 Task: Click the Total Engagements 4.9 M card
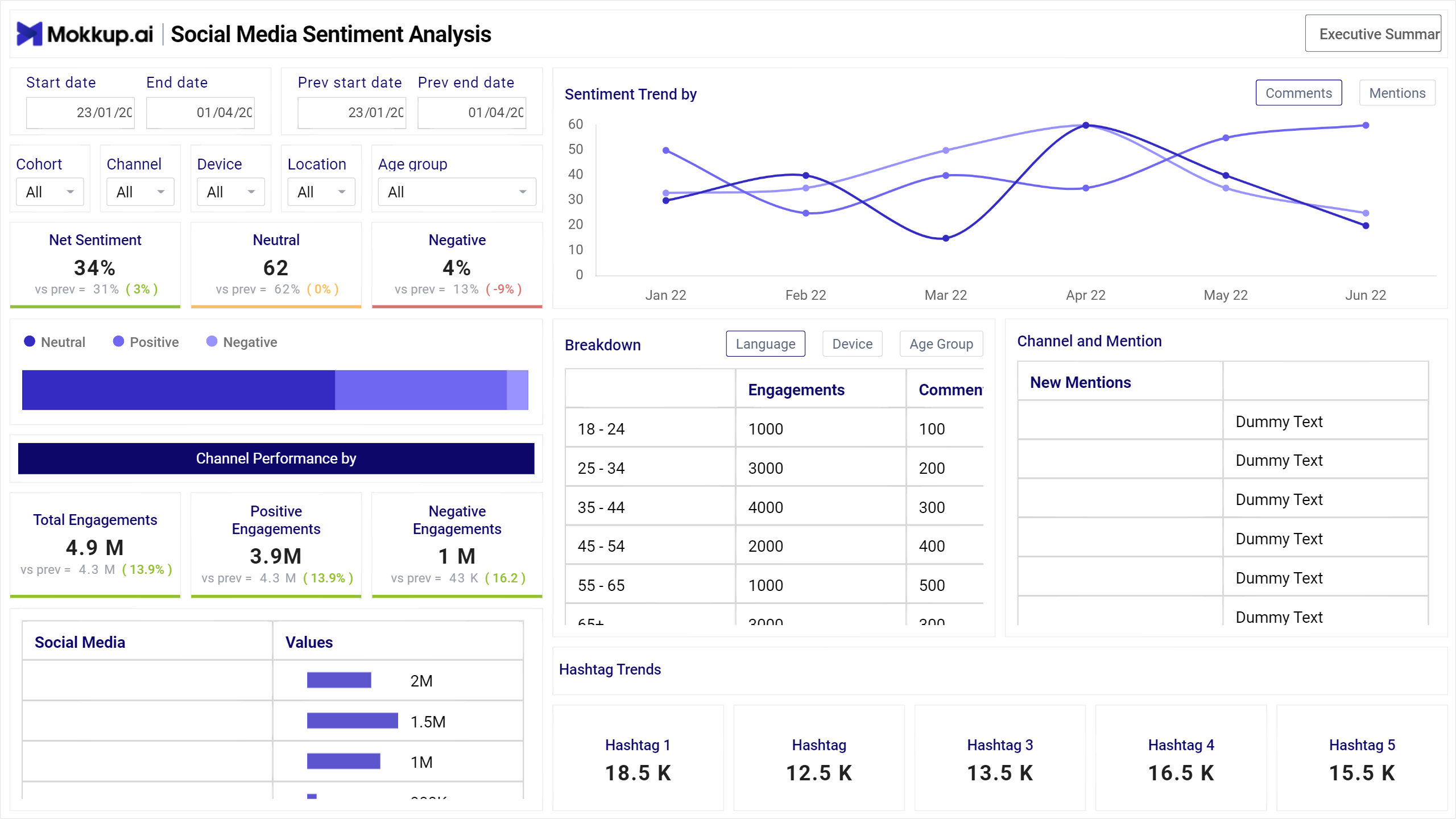click(95, 545)
